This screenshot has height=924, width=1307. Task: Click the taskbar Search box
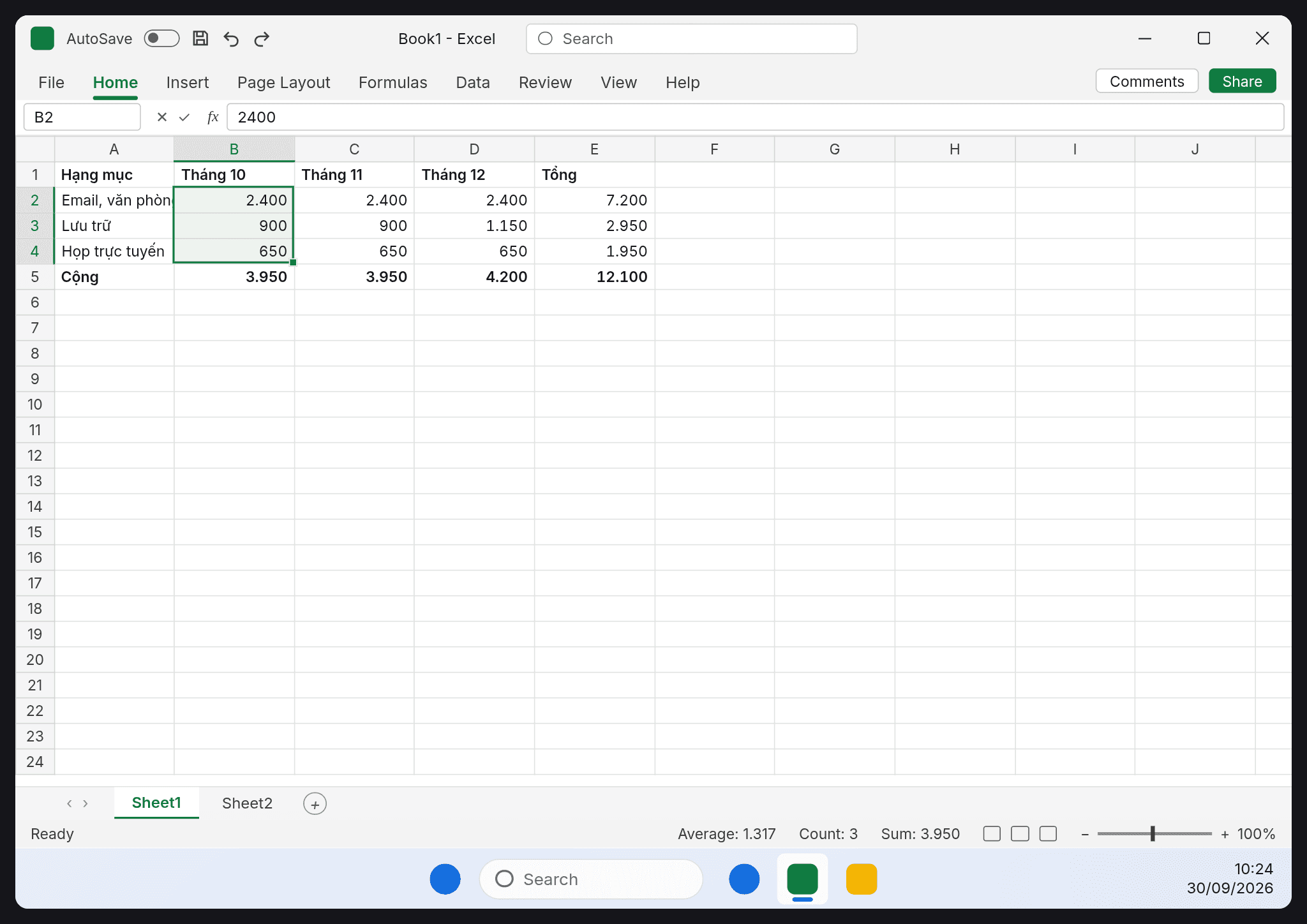click(591, 879)
